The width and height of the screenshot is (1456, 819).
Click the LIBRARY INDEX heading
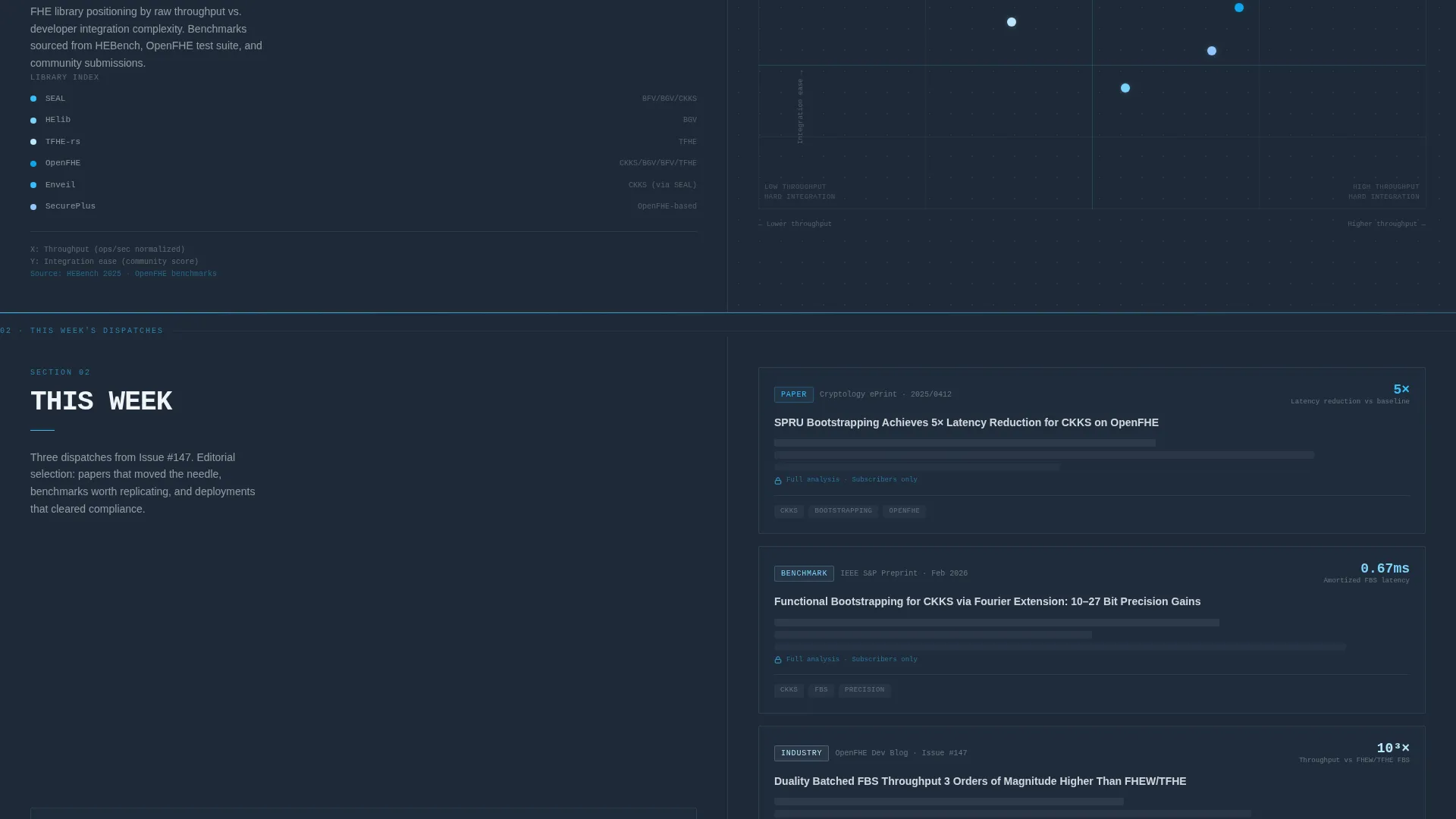(x=64, y=77)
